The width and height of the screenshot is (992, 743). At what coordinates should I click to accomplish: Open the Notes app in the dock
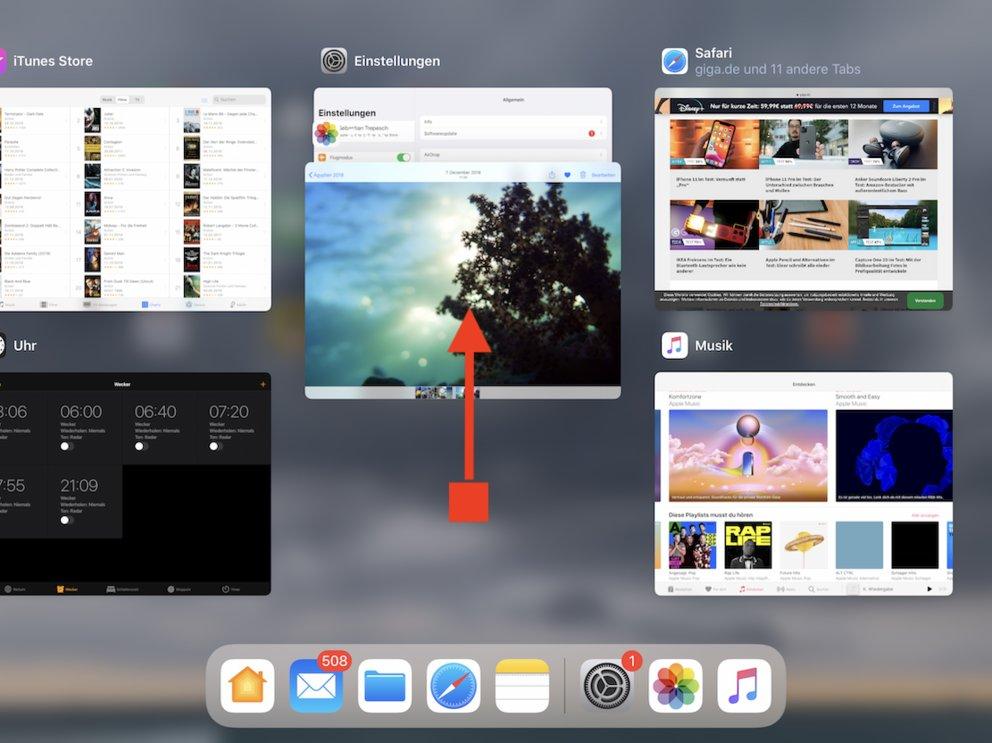(x=522, y=686)
